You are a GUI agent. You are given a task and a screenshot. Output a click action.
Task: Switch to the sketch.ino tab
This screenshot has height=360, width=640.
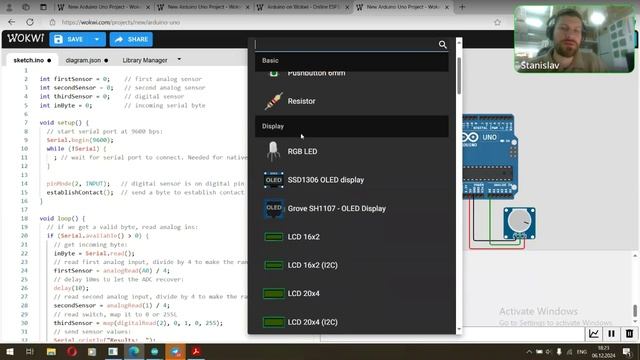(x=32, y=60)
